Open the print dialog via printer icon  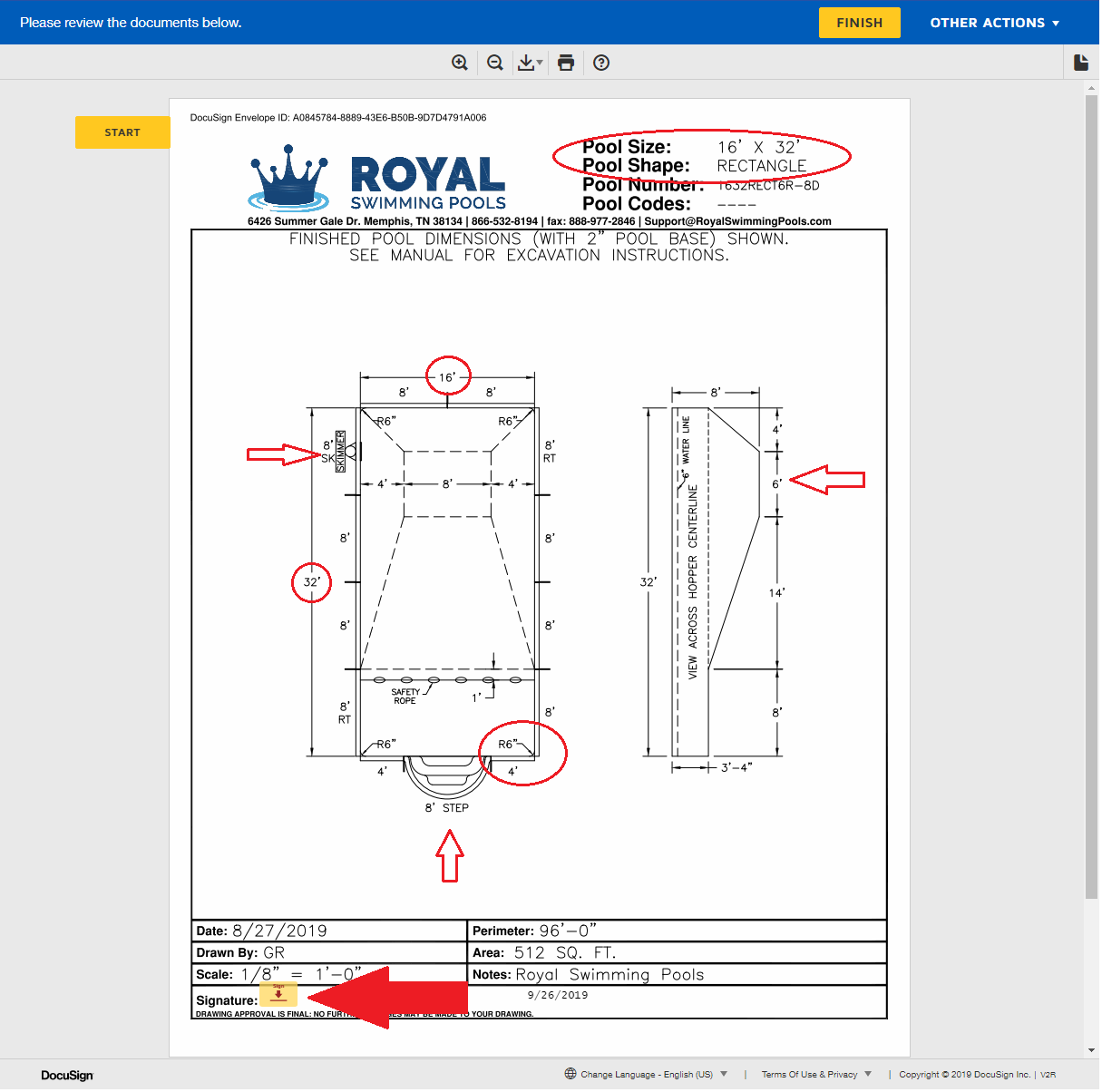(566, 62)
